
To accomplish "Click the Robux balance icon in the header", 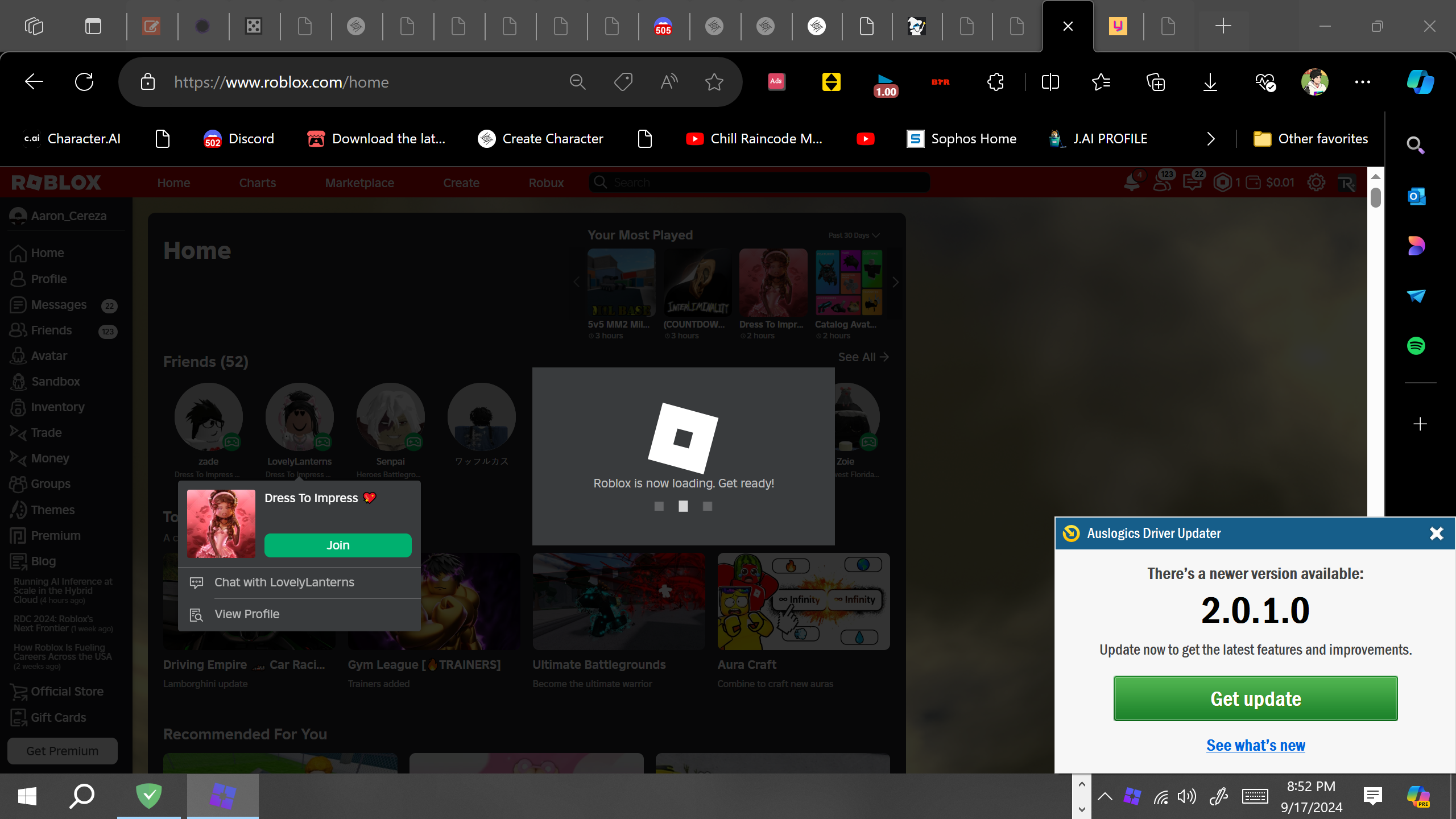I will point(1222,183).
